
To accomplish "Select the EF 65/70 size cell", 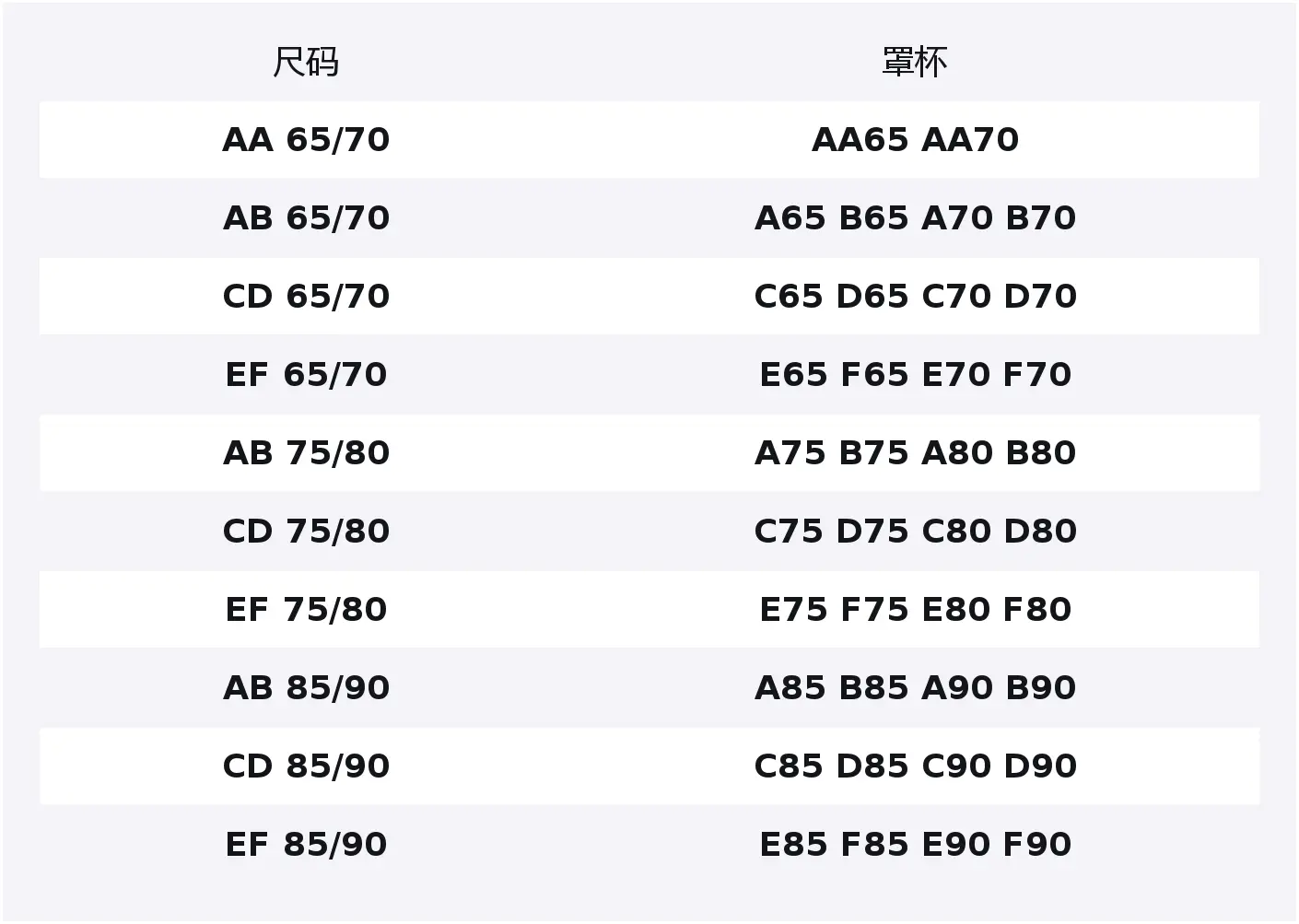I will point(306,375).
